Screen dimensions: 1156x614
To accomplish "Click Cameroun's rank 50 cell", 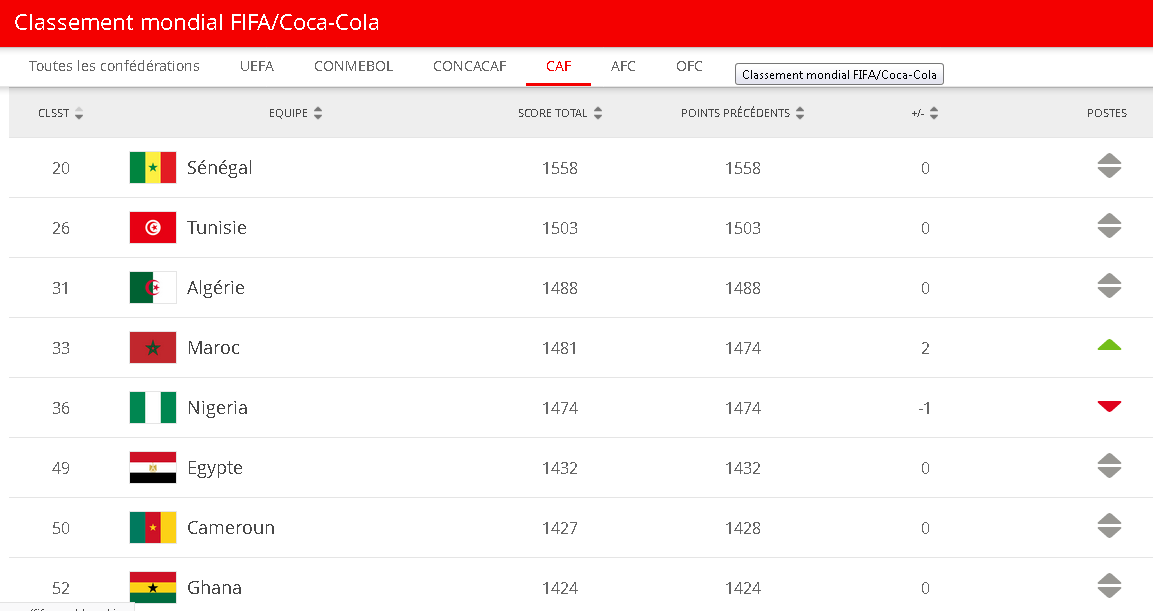I will click(60, 528).
